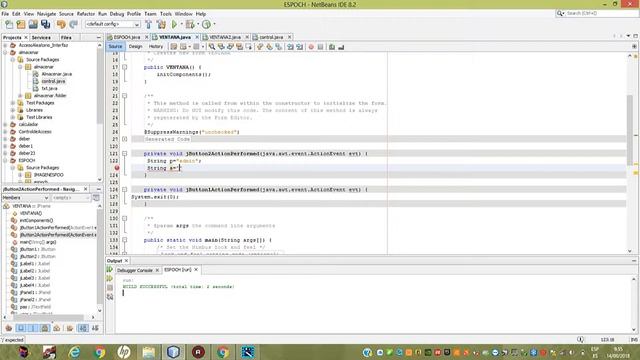Close the ESPOCH (run) output tab
640x360 pixels.
pyautogui.click(x=196, y=270)
